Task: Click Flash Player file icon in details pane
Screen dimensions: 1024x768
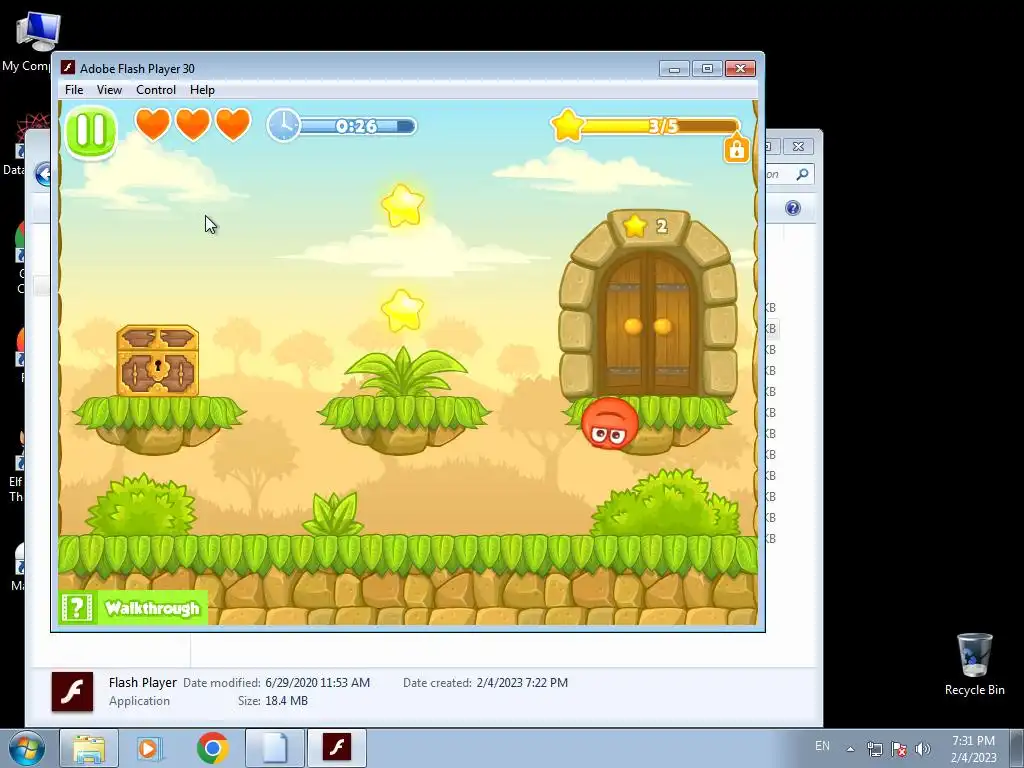Action: 72,692
